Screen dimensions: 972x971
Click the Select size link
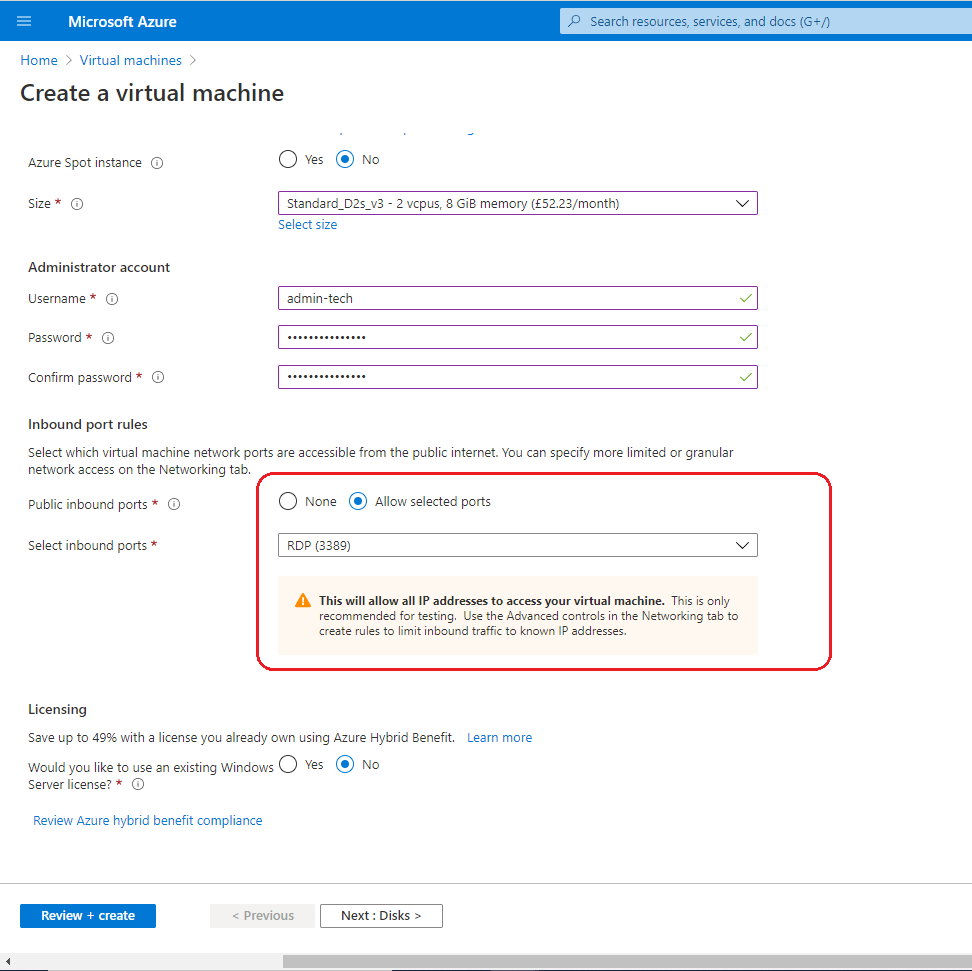[x=307, y=224]
